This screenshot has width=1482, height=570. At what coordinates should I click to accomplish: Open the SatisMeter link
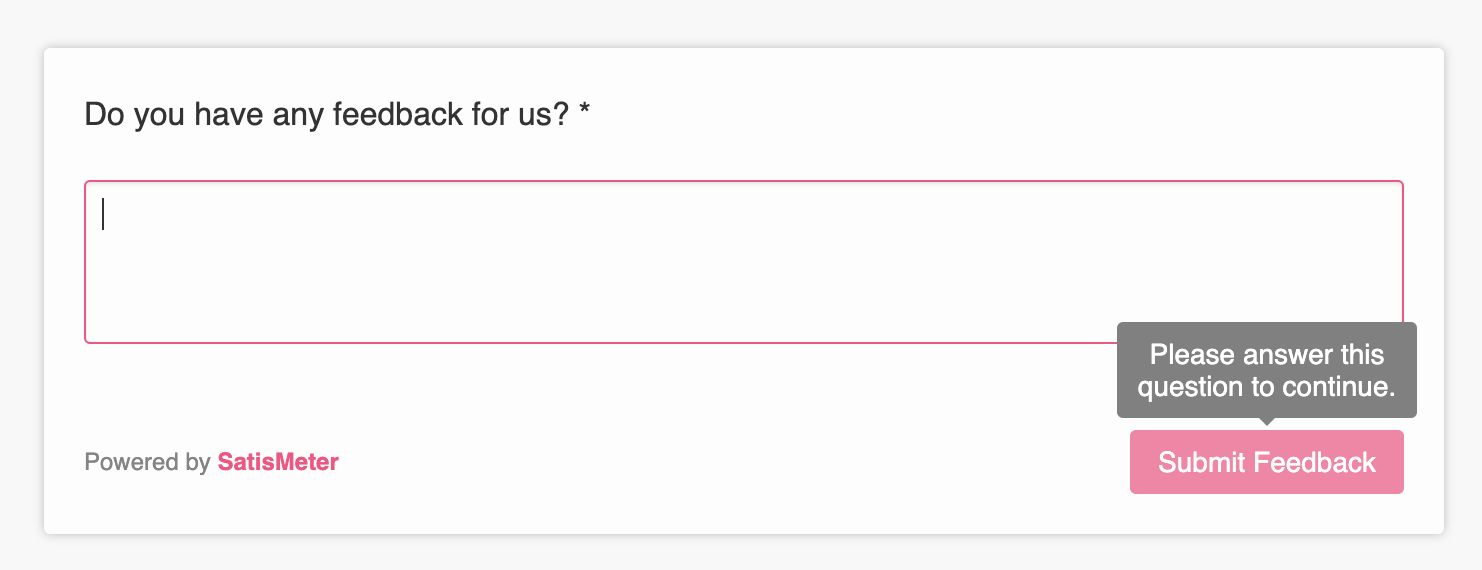pyautogui.click(x=278, y=462)
